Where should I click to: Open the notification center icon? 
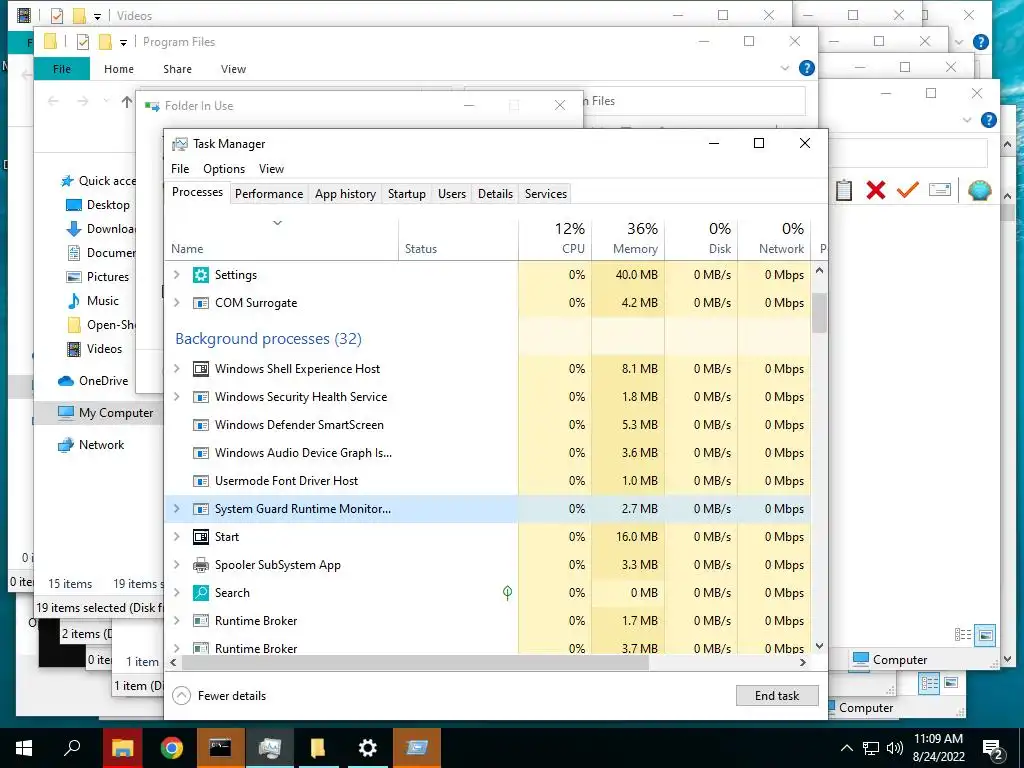click(993, 749)
